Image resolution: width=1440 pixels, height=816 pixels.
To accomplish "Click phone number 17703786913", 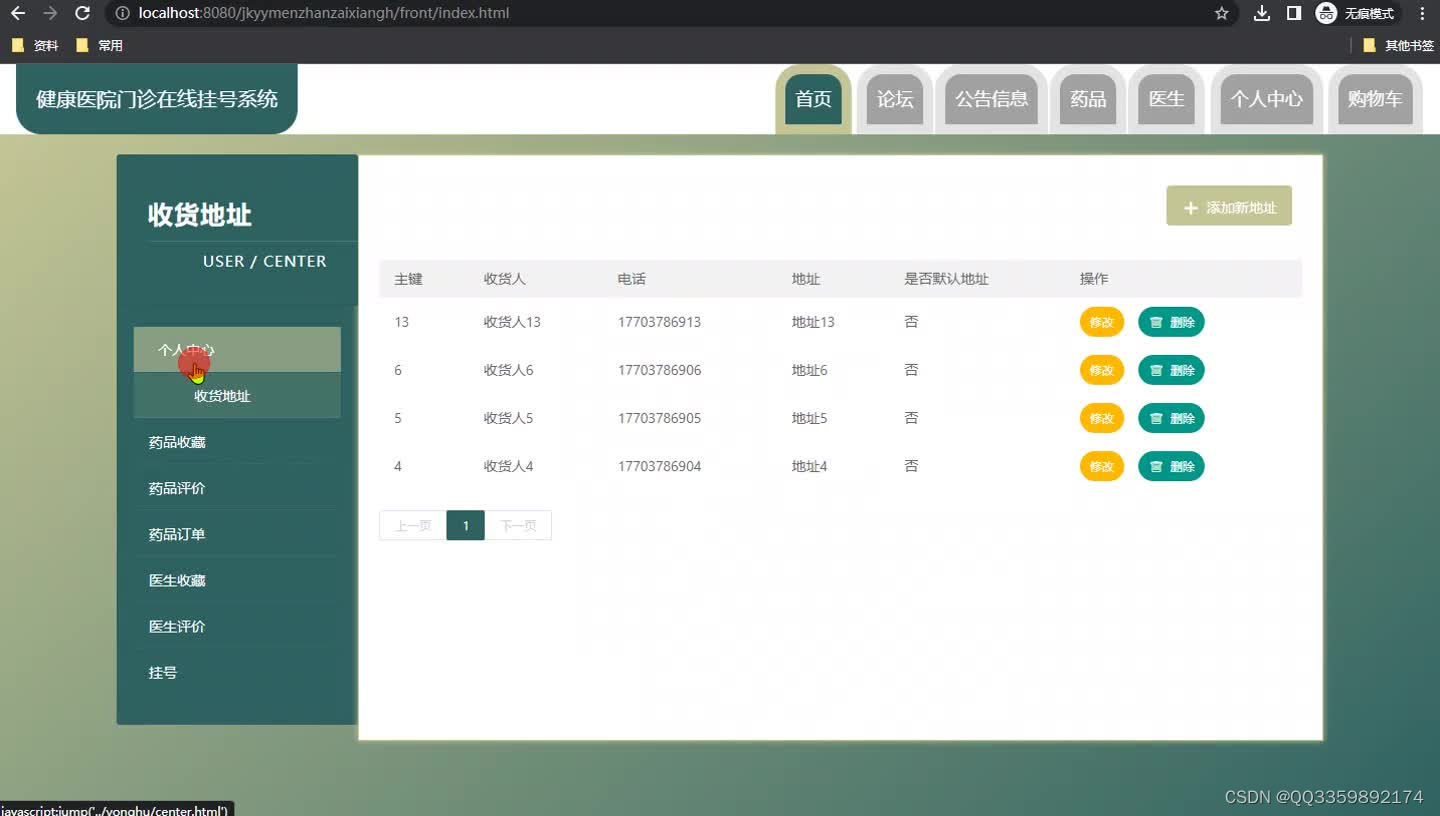I will [659, 322].
